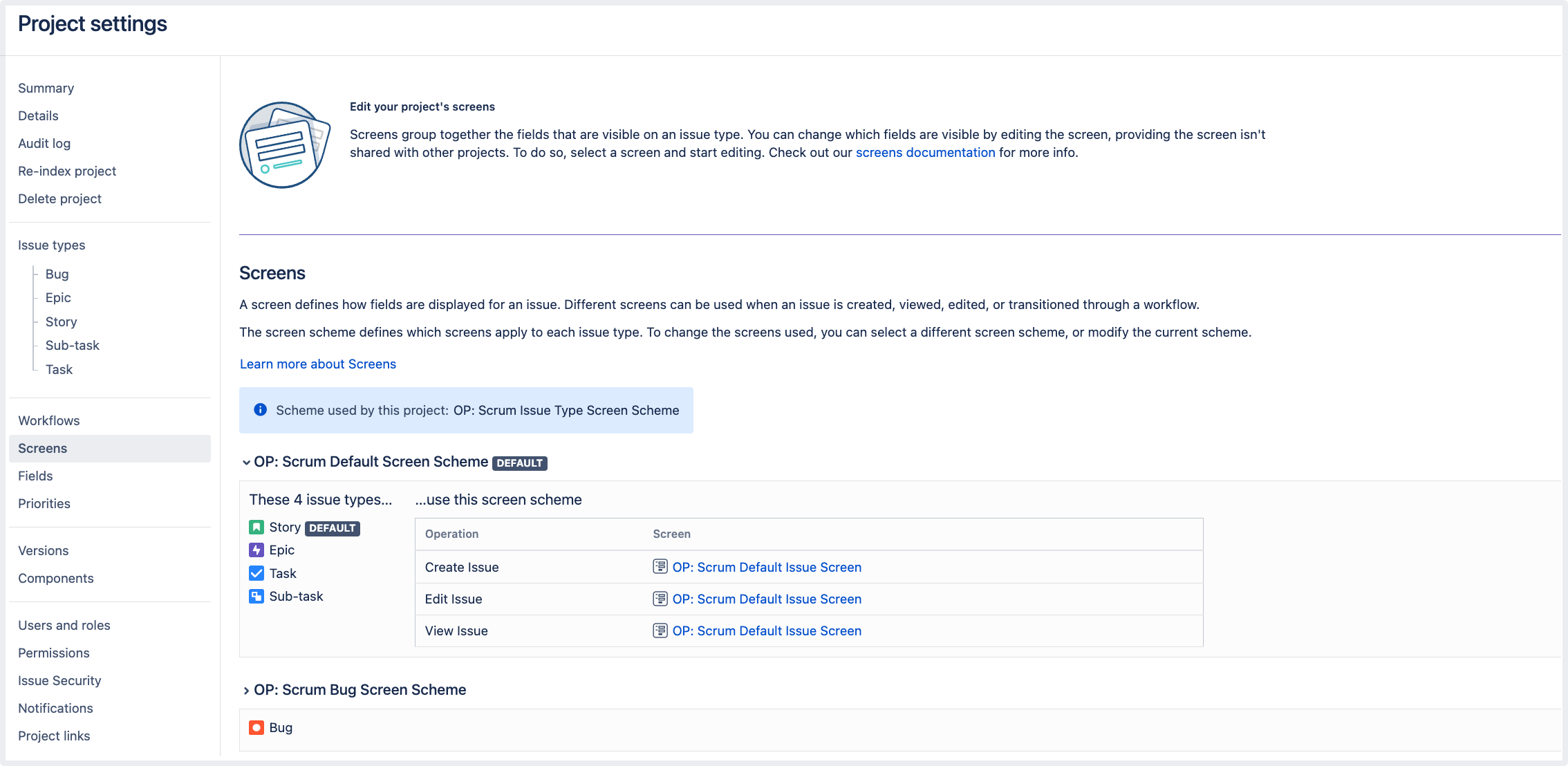1568x766 pixels.
Task: Click the screen icon in View Issue row
Action: pos(660,630)
